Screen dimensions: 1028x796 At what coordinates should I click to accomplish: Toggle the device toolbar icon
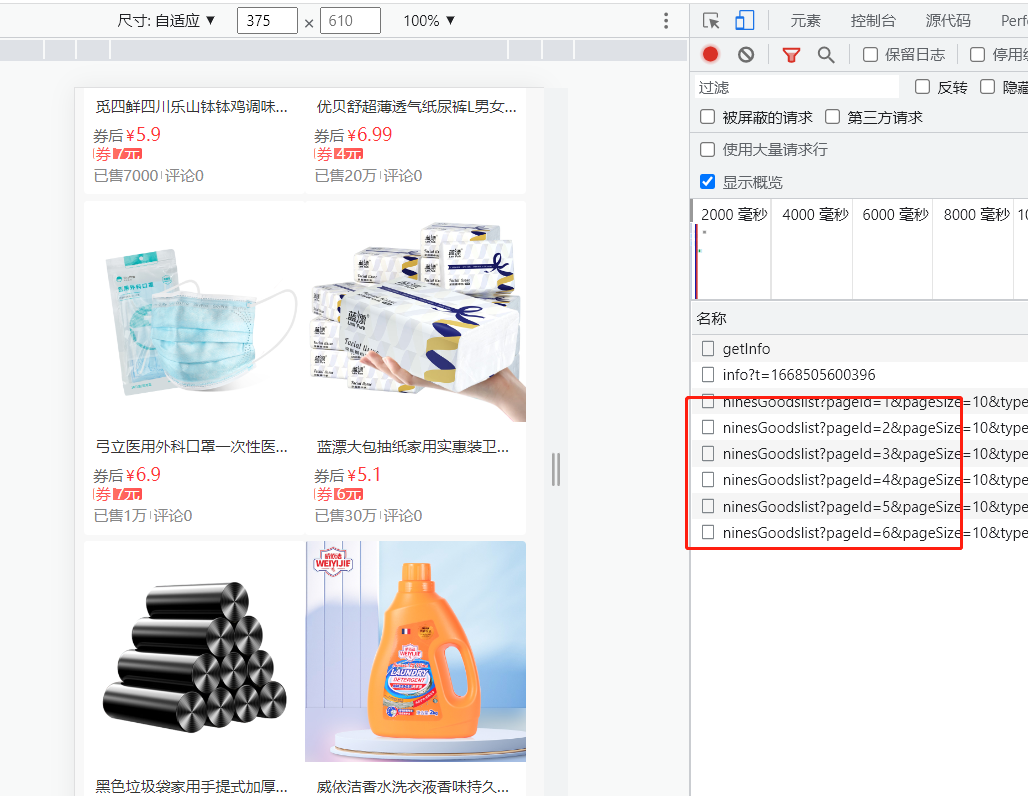point(744,21)
